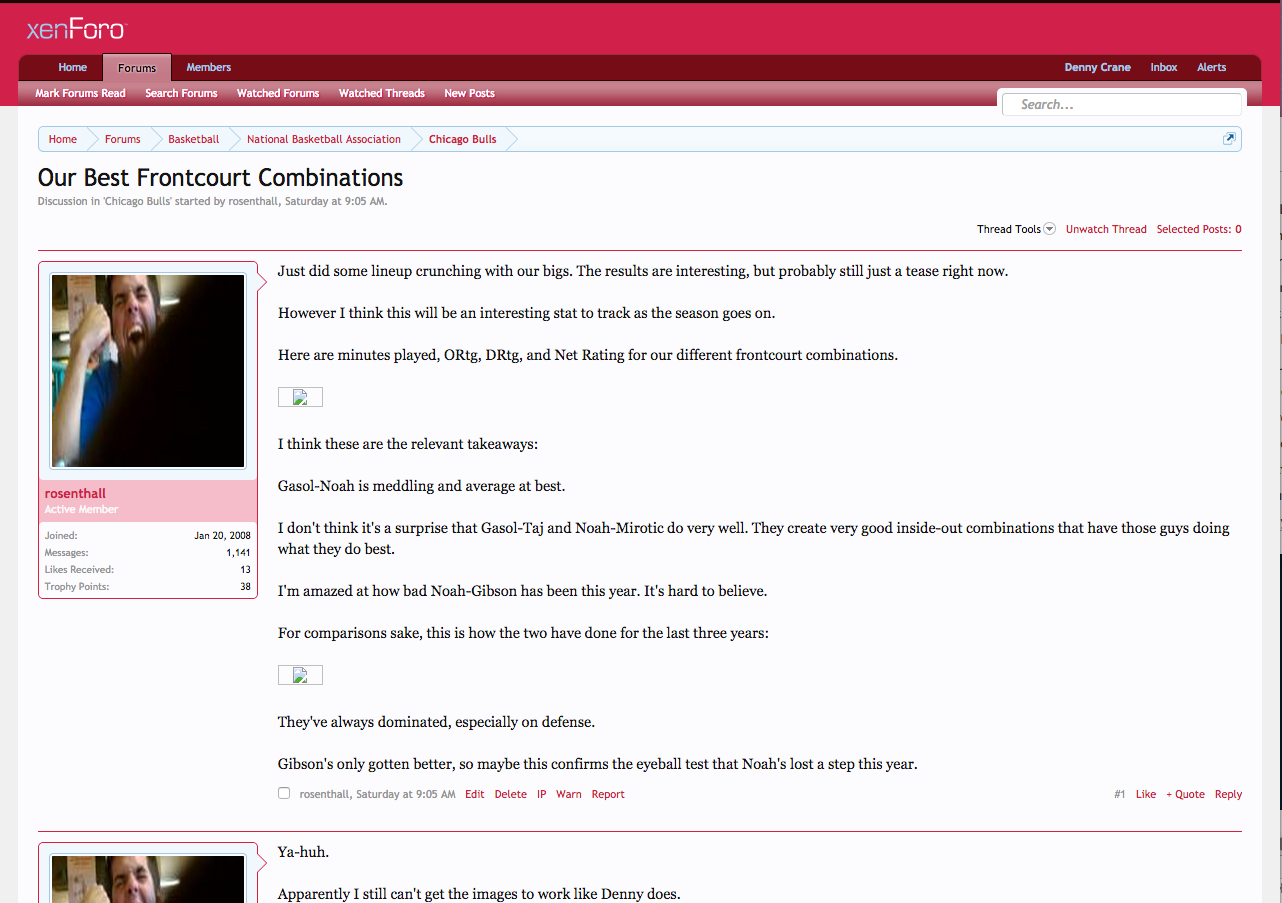Click + Quote on first post

coord(1185,794)
